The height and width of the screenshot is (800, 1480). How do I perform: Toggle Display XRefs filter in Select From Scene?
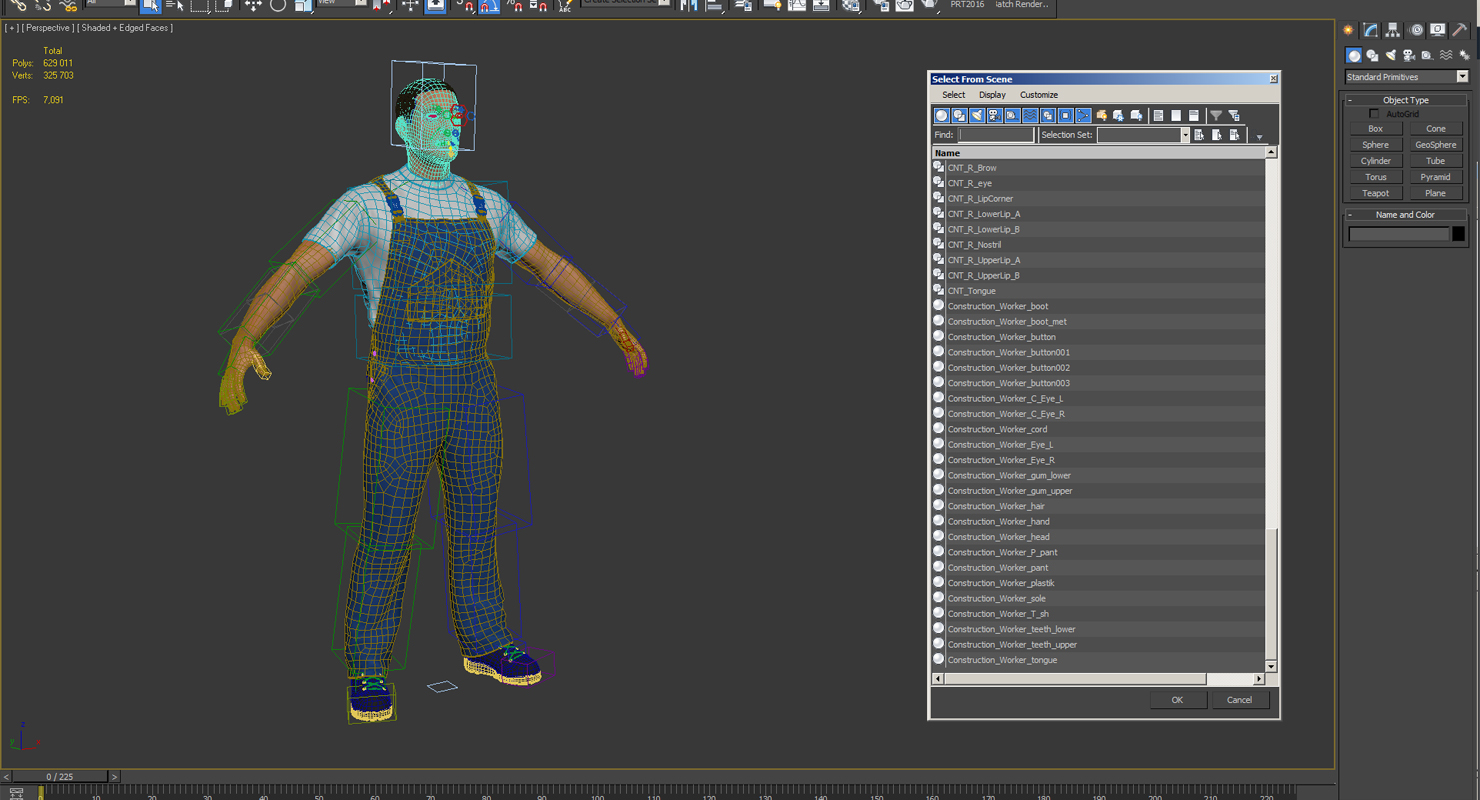click(1065, 116)
